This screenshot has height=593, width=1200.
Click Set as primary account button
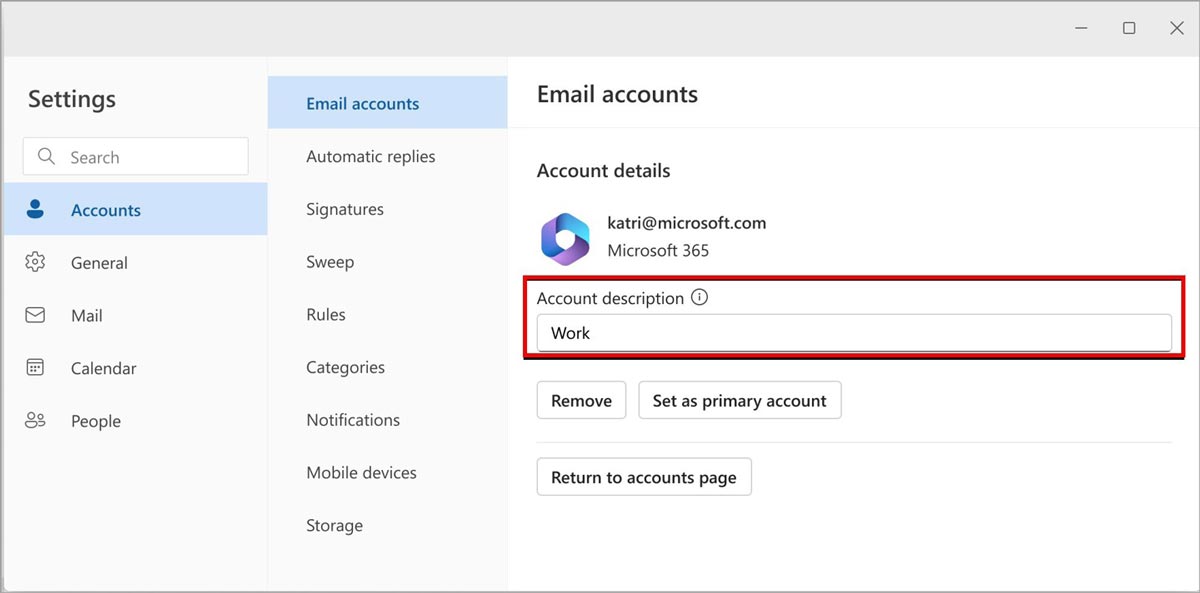click(x=739, y=401)
